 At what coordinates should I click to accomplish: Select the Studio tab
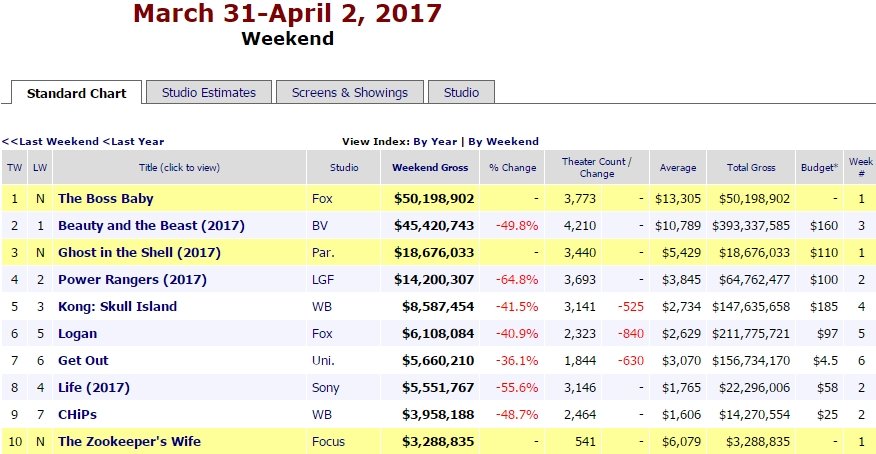(461, 92)
